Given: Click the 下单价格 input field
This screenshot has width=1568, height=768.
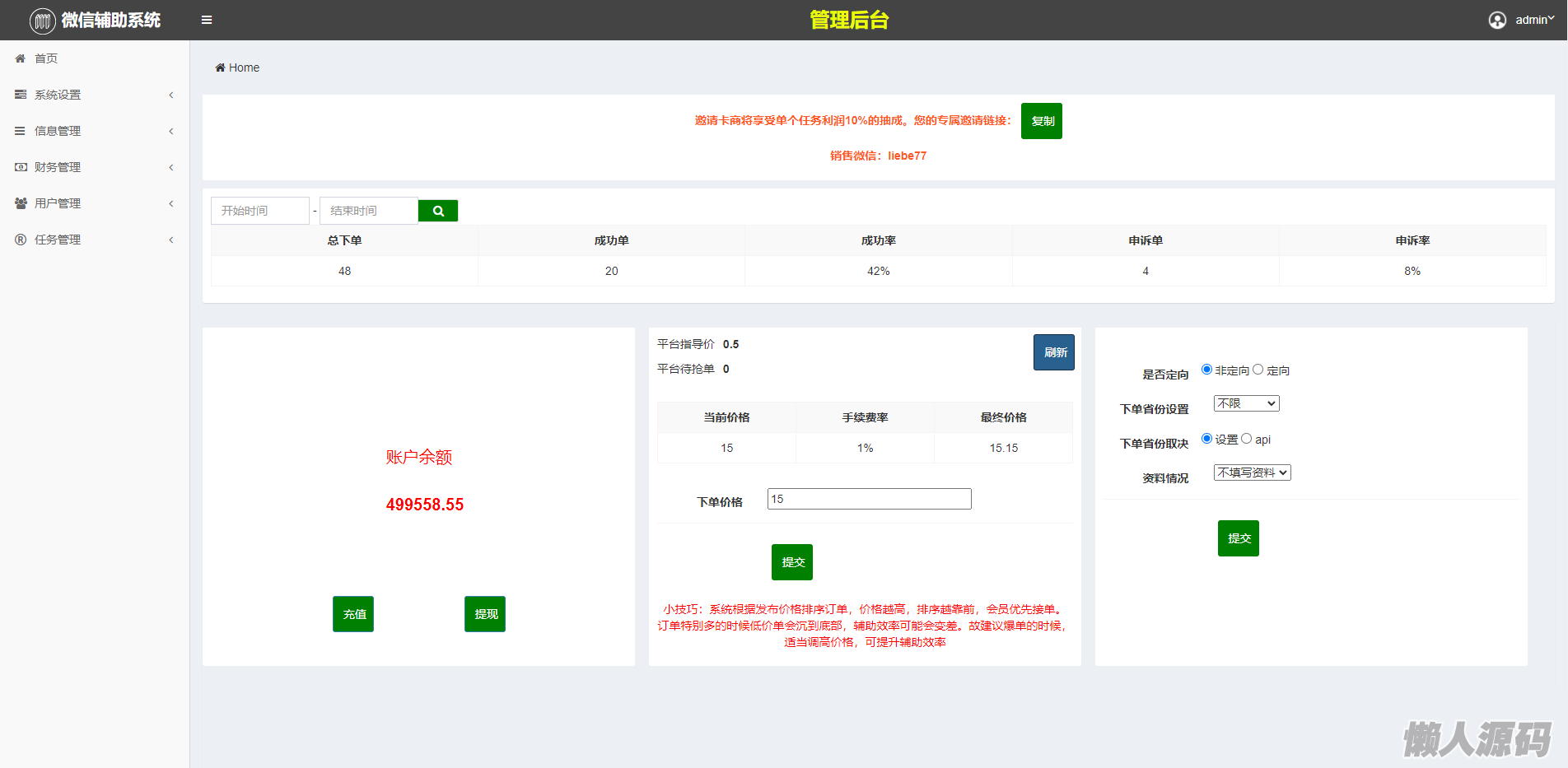Looking at the screenshot, I should click(869, 499).
